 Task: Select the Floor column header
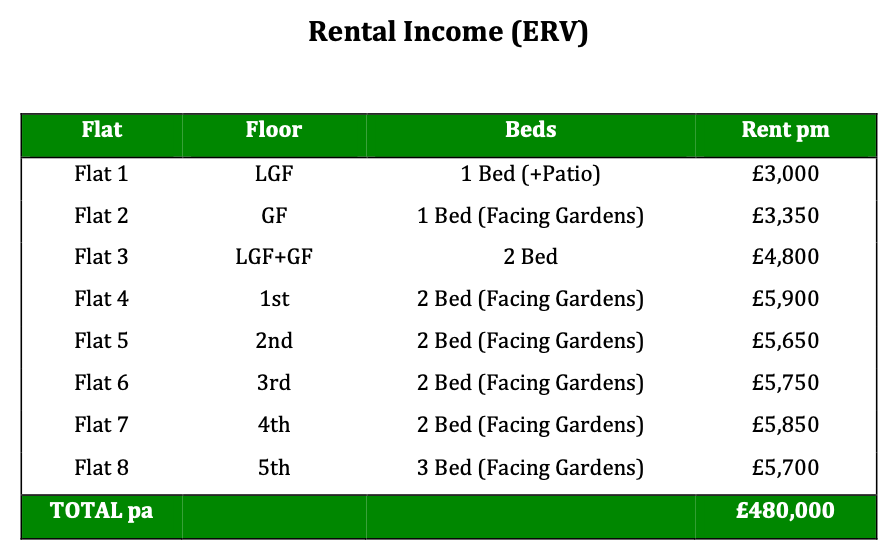tap(273, 130)
